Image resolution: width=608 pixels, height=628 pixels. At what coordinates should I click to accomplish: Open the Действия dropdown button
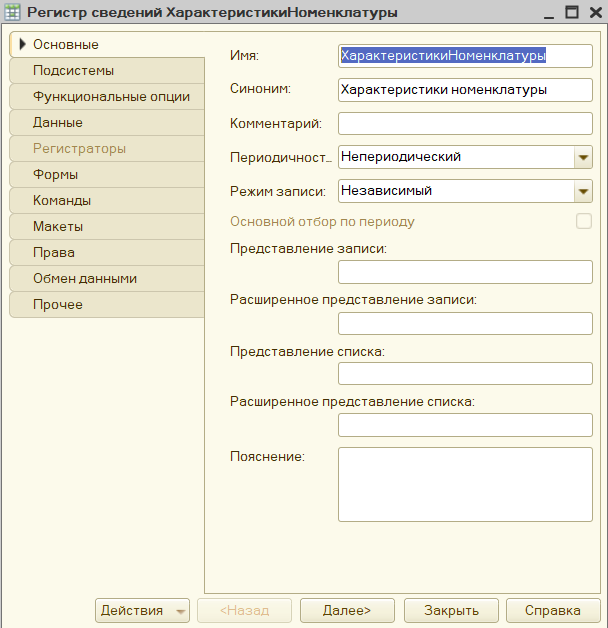point(142,610)
